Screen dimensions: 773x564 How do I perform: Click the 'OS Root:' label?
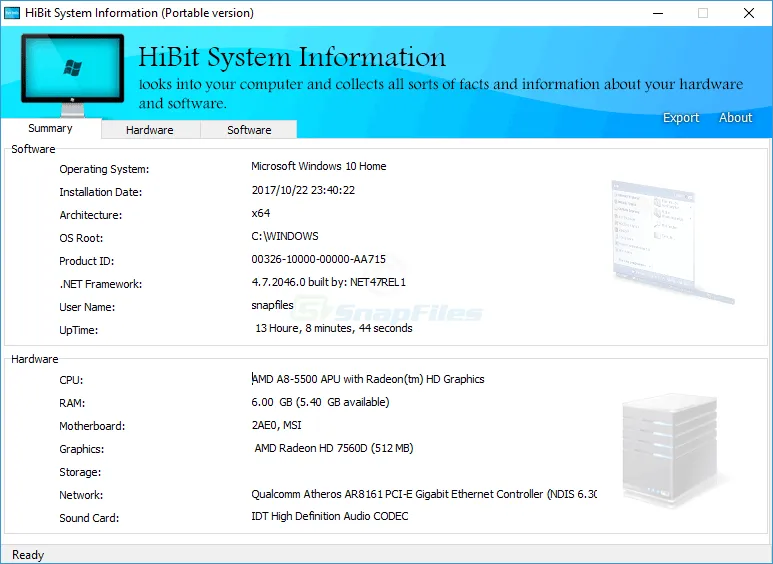coord(81,238)
